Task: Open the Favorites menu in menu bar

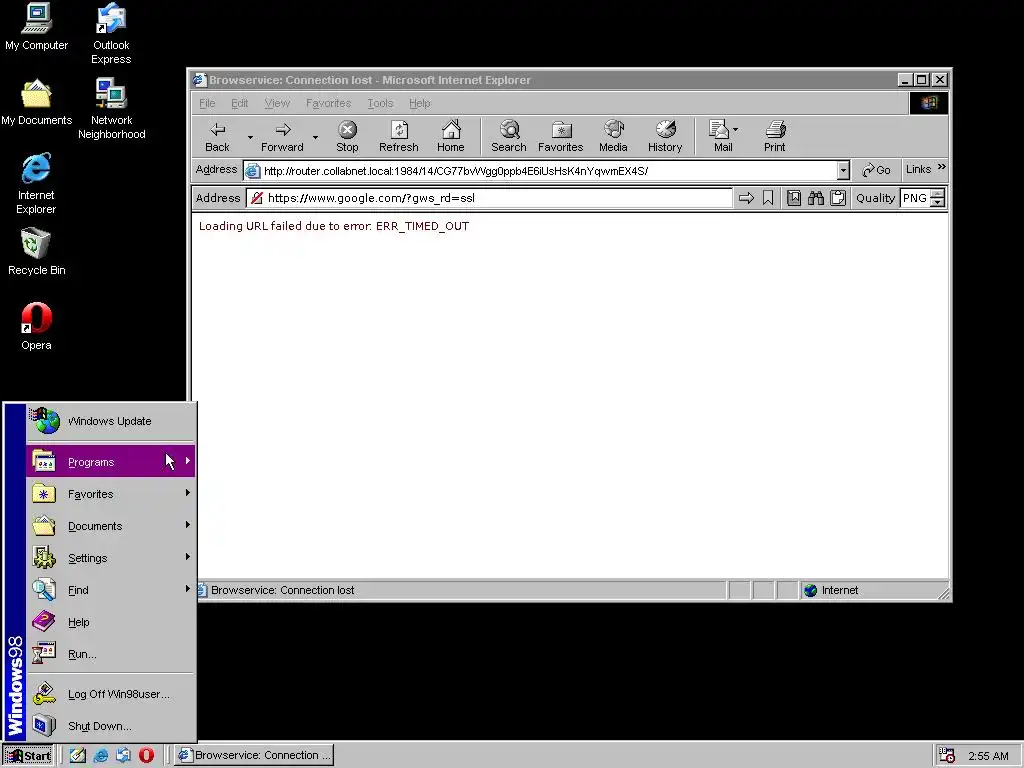Action: coord(328,103)
